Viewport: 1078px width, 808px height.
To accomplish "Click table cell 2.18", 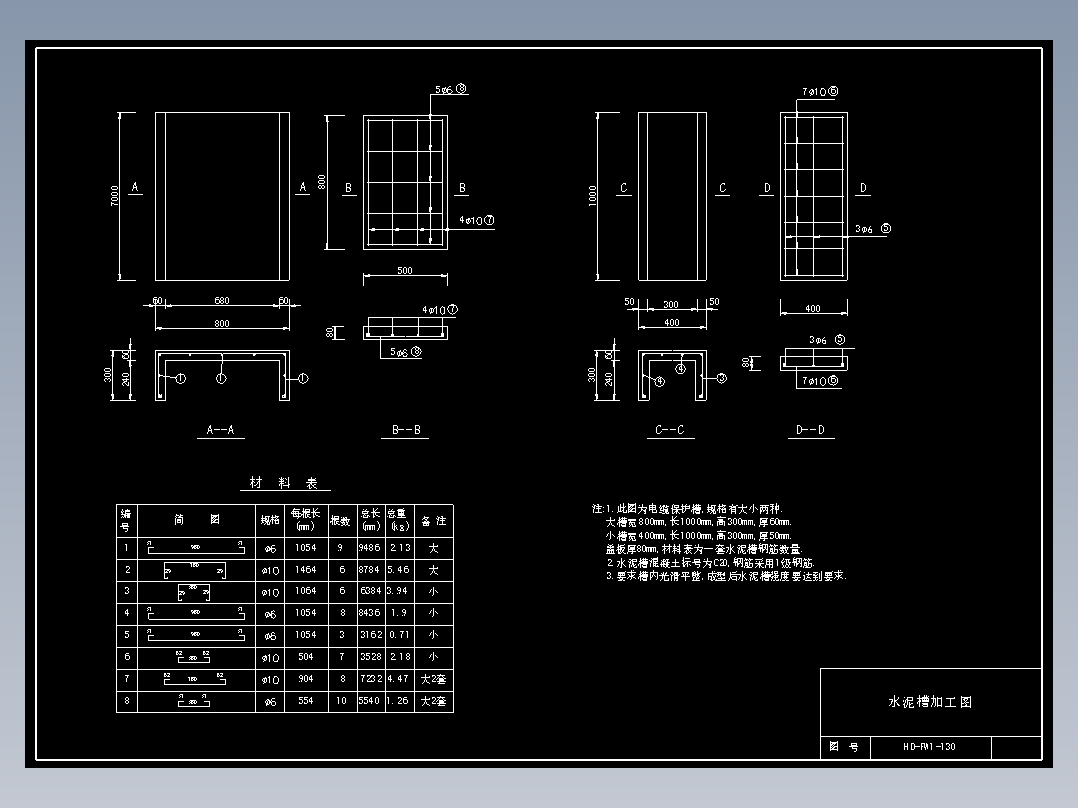I will [x=400, y=657].
